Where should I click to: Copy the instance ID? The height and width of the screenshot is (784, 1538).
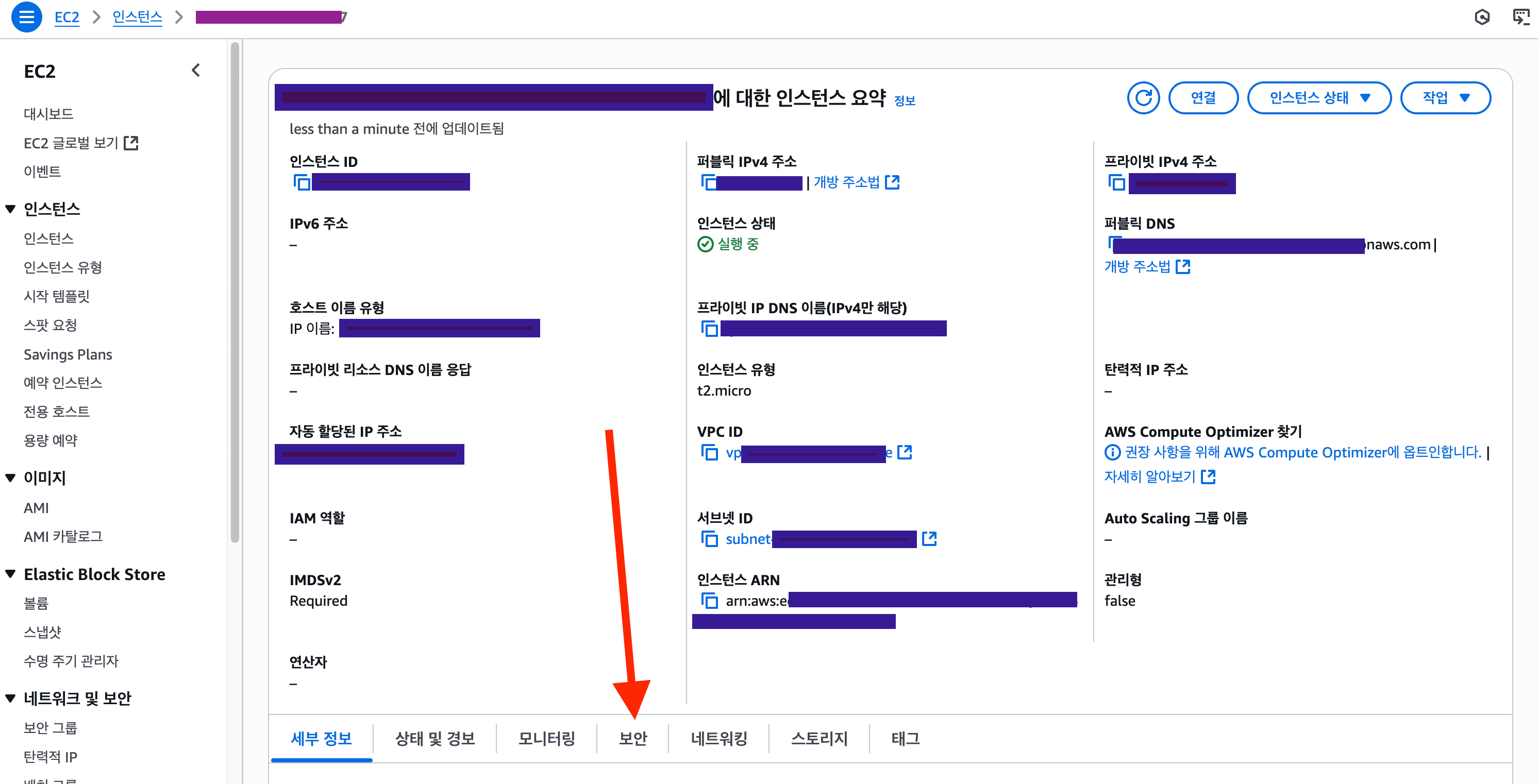pyautogui.click(x=302, y=182)
